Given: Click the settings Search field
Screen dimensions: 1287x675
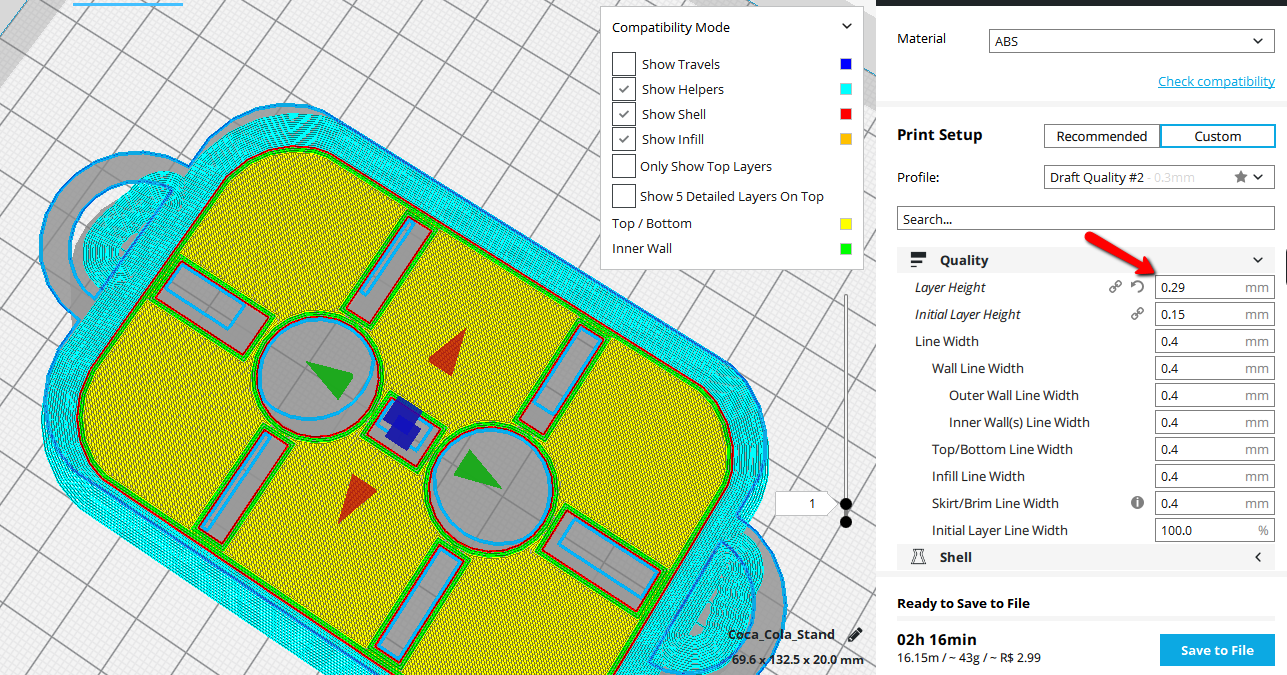Looking at the screenshot, I should (x=1086, y=219).
